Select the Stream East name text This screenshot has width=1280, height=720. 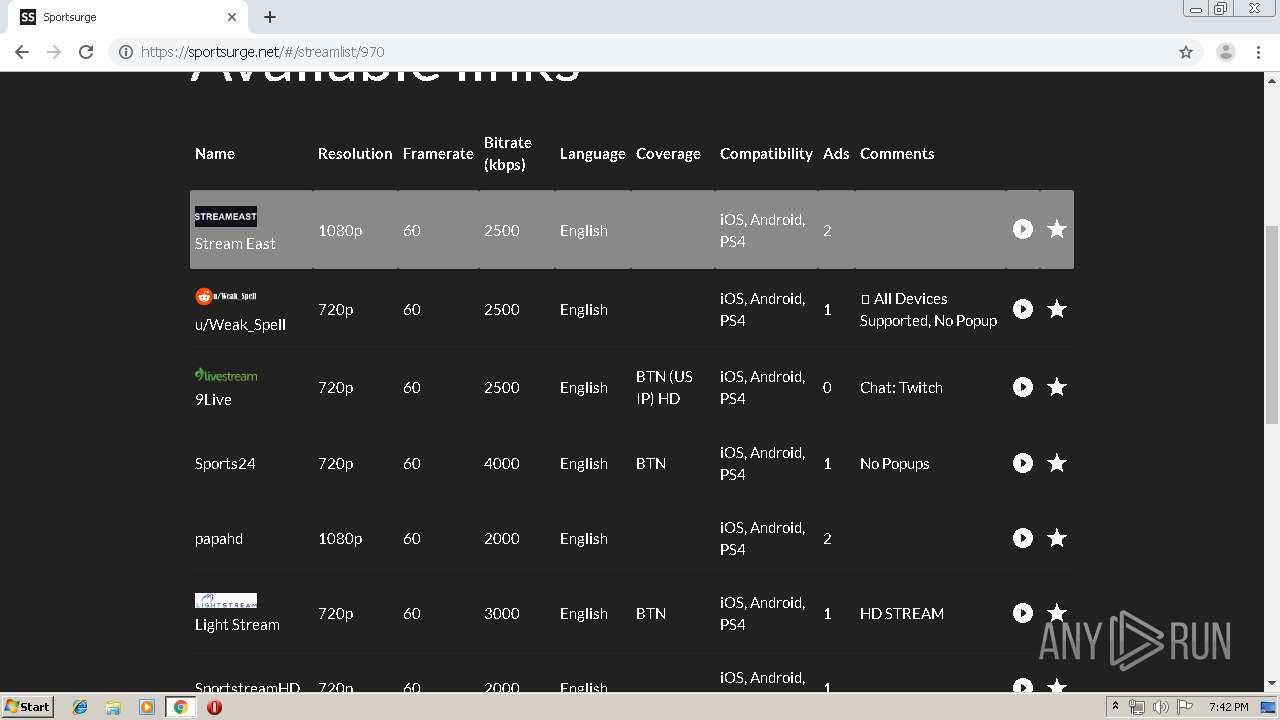pyautogui.click(x=235, y=243)
